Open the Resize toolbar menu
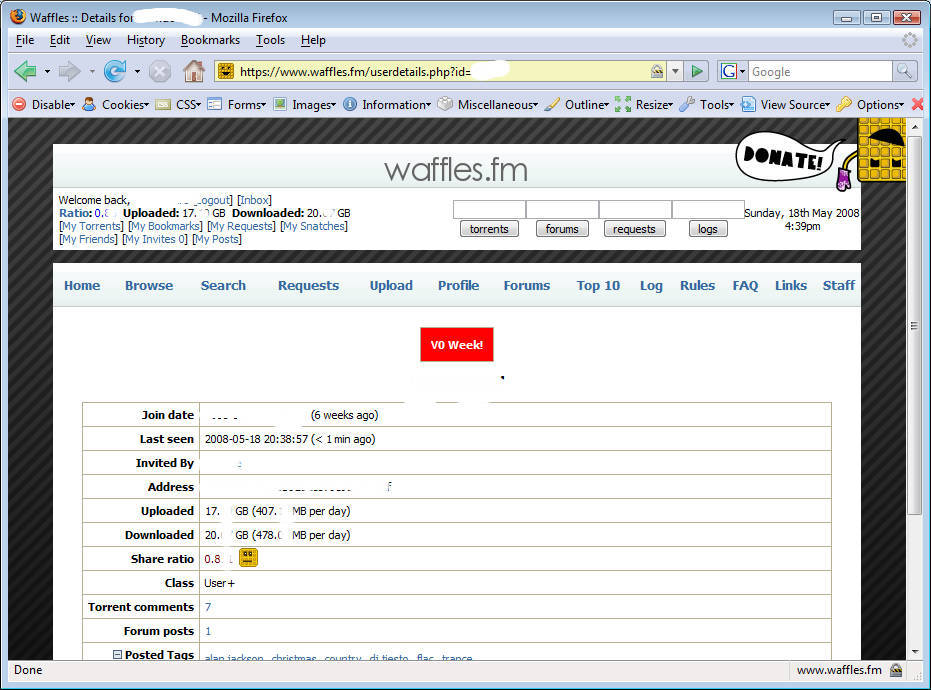 point(644,105)
